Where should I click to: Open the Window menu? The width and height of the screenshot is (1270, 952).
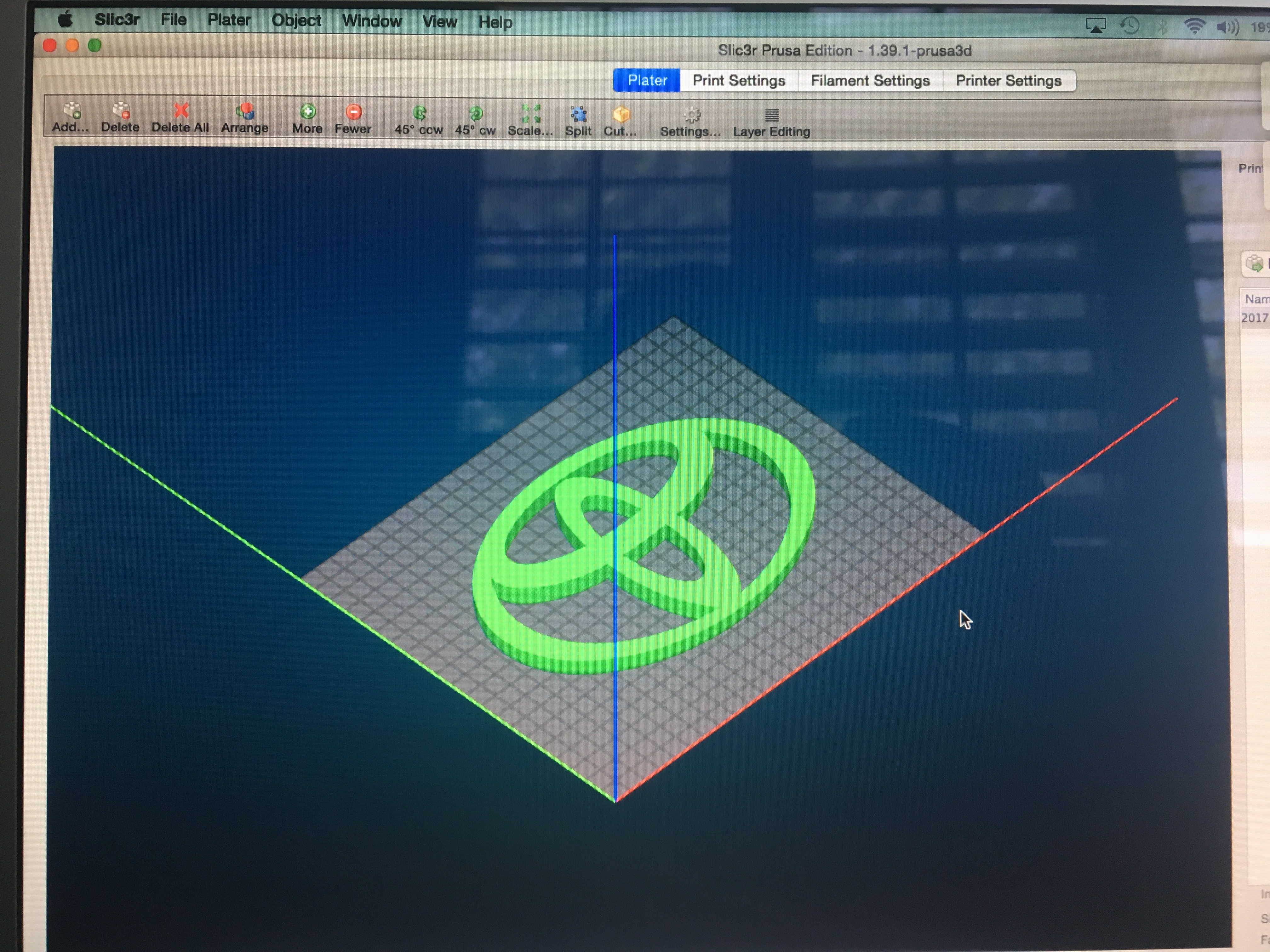coord(372,21)
